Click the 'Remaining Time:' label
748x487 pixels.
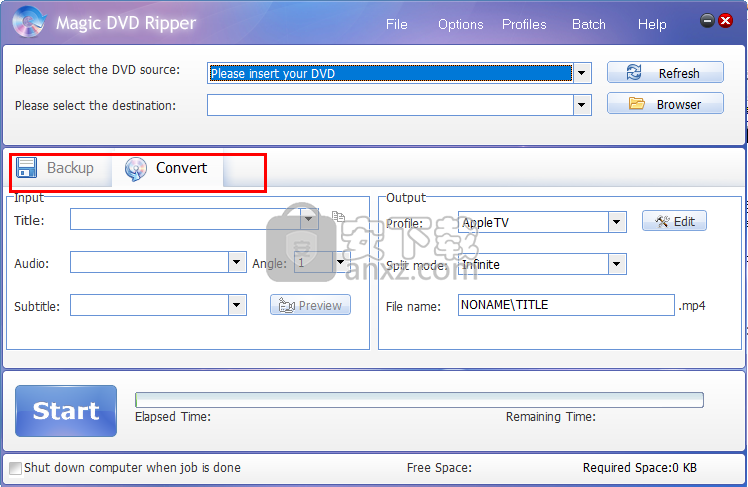coord(551,417)
